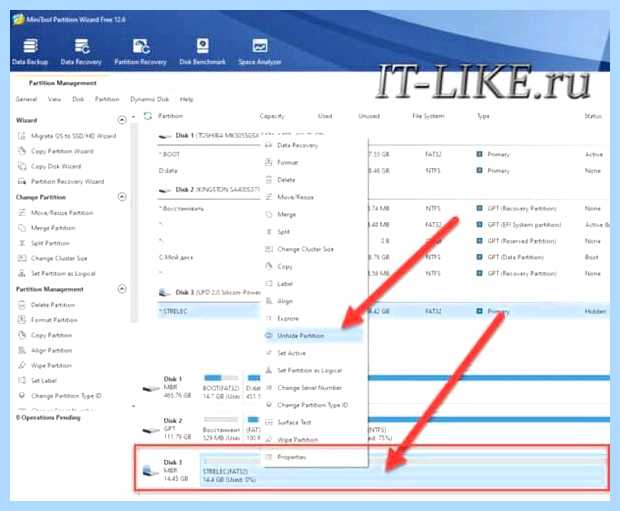
Task: Select the Disk 2 icon in disk map
Action: (x=151, y=430)
